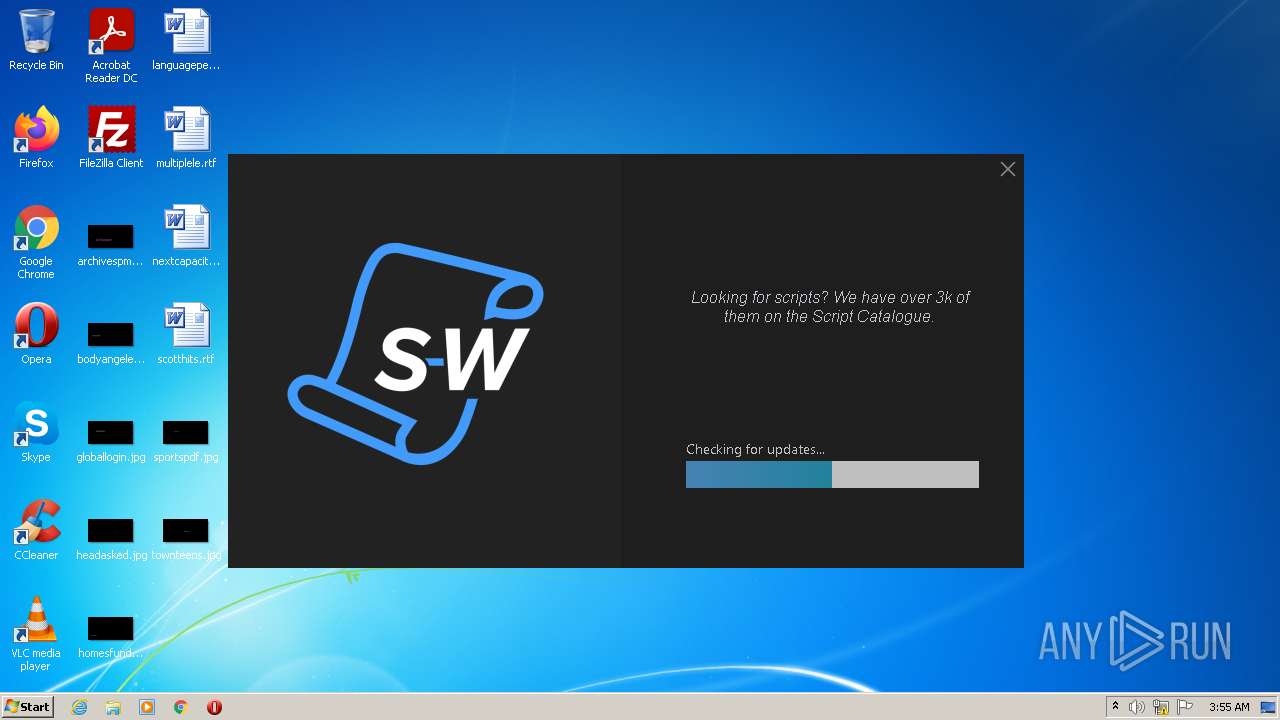Screen dimensions: 1280x720
Task: Open Chrome from the taskbar
Action: [181, 707]
